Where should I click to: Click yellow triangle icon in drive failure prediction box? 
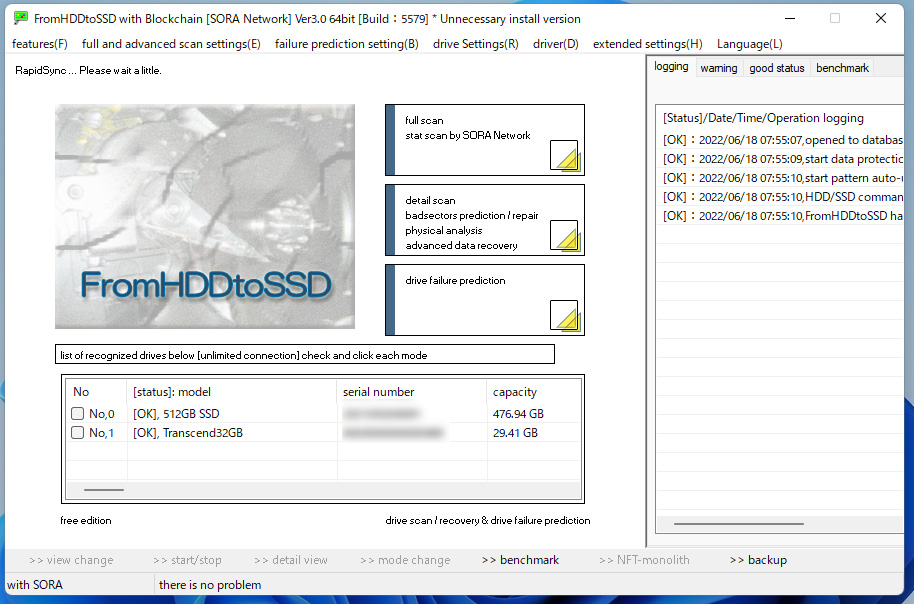tap(564, 315)
